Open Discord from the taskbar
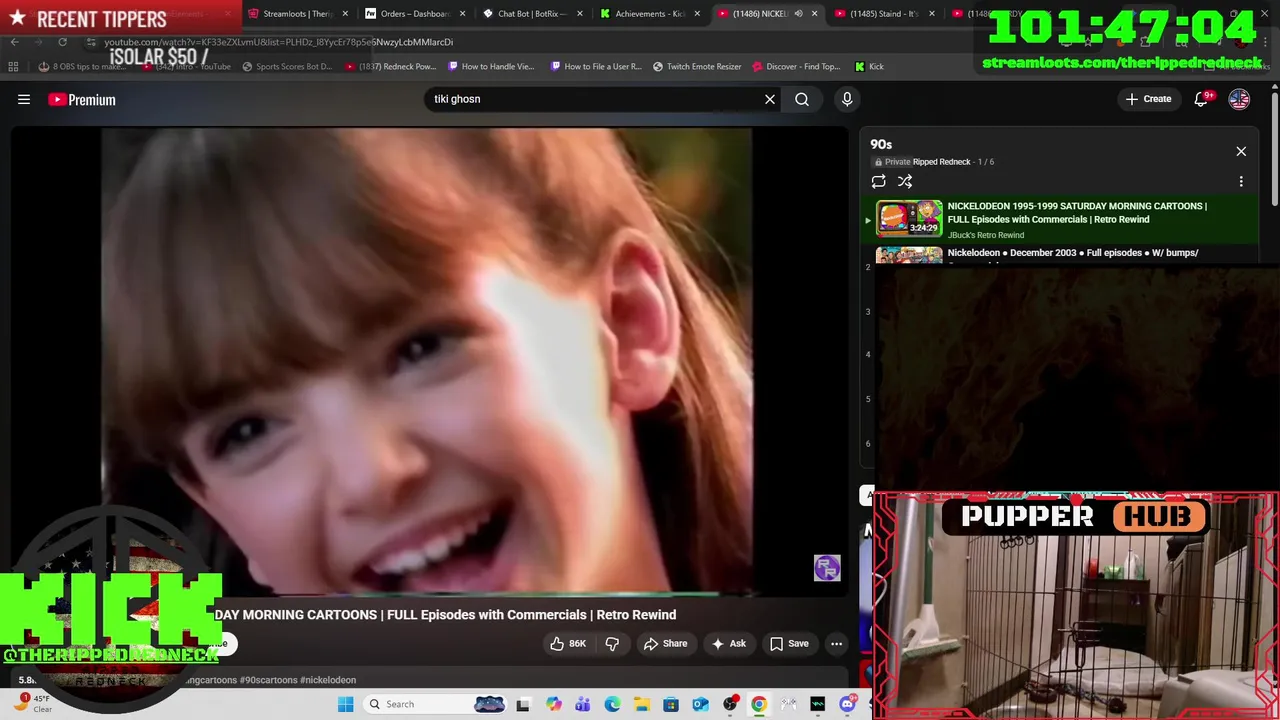The height and width of the screenshot is (720, 1280). point(847,705)
